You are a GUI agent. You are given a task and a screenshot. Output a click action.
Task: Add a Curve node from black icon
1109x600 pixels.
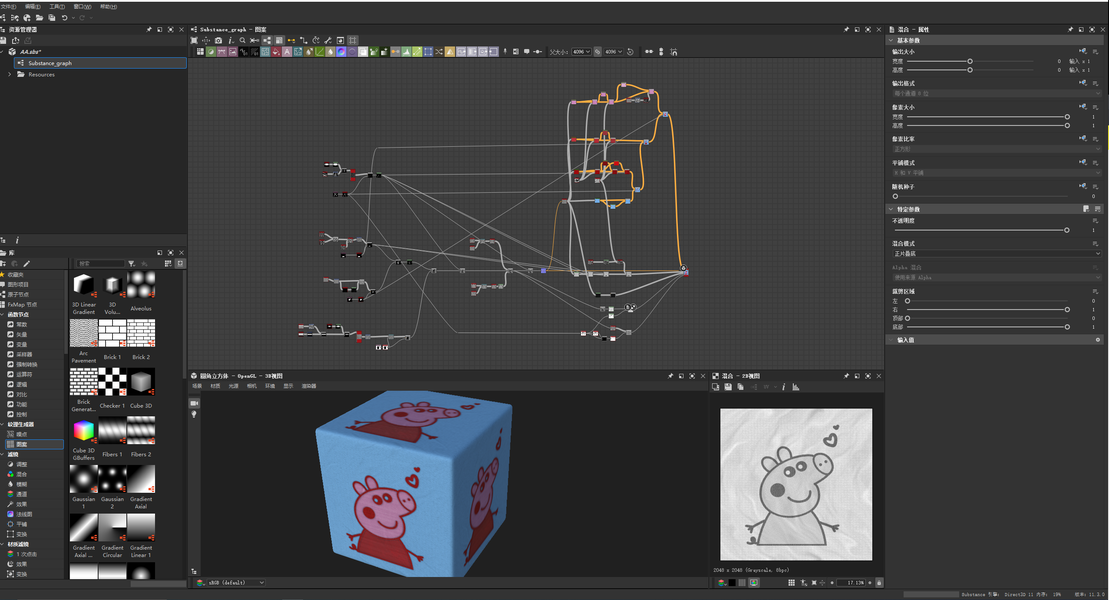tap(244, 52)
